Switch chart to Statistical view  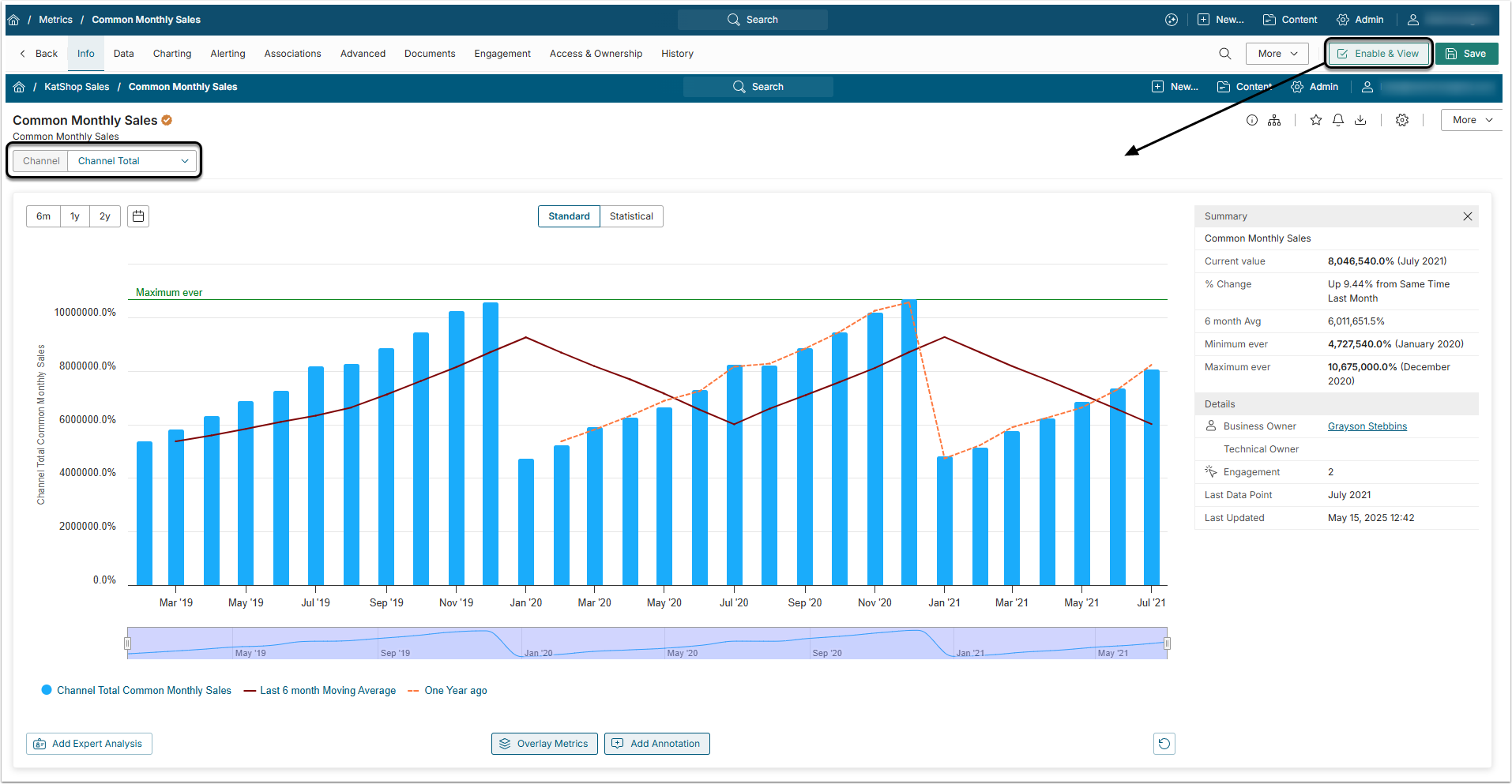(x=630, y=216)
